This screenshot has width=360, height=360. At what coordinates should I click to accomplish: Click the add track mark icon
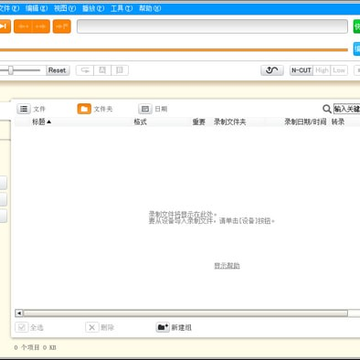103,70
